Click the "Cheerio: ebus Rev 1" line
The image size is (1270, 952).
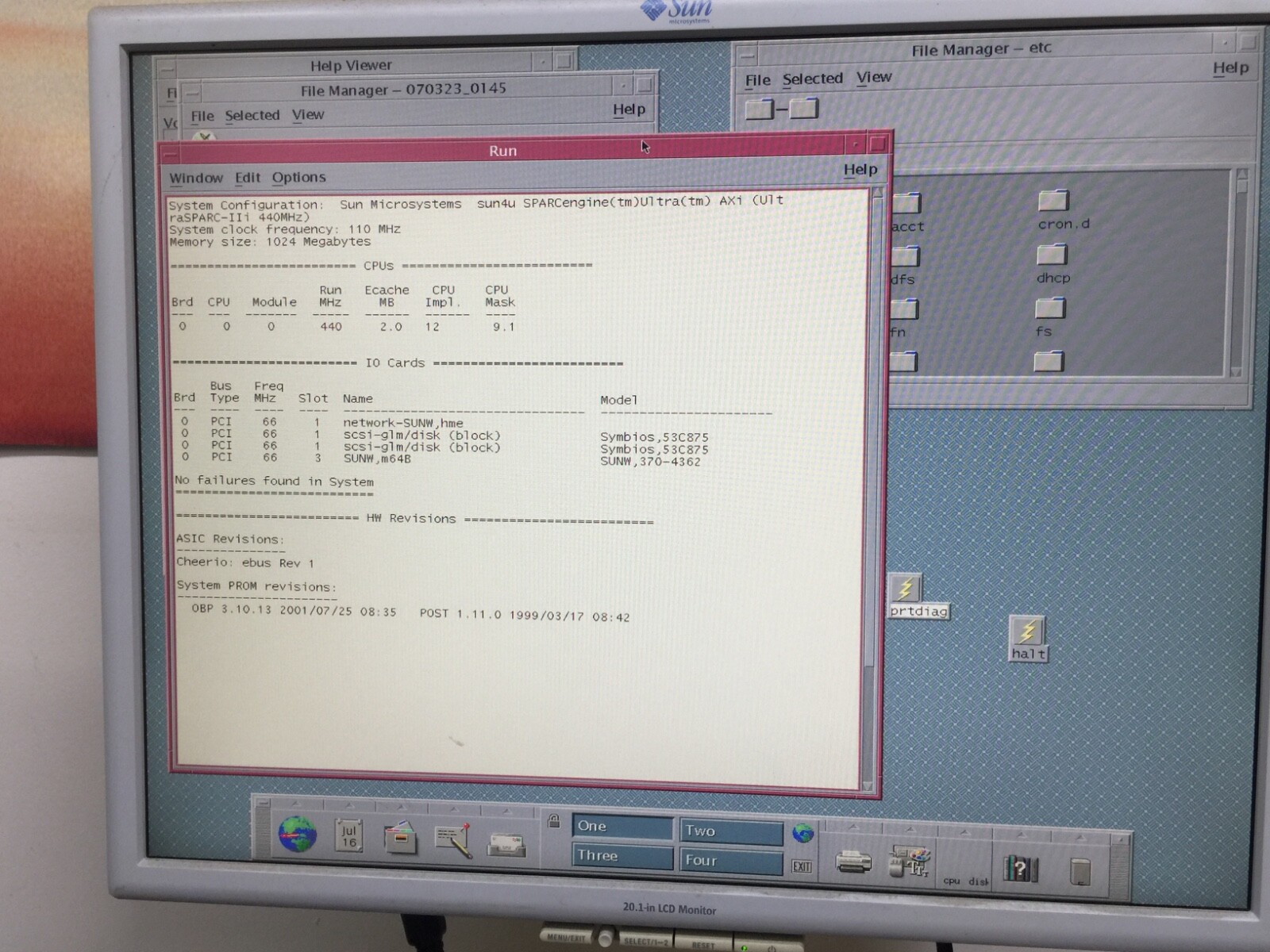[x=245, y=562]
